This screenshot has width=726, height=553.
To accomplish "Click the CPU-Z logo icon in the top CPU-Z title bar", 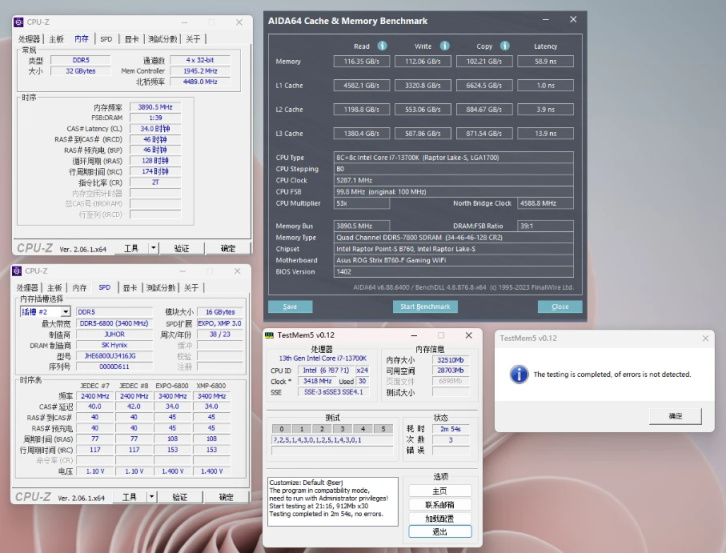I will [x=19, y=22].
